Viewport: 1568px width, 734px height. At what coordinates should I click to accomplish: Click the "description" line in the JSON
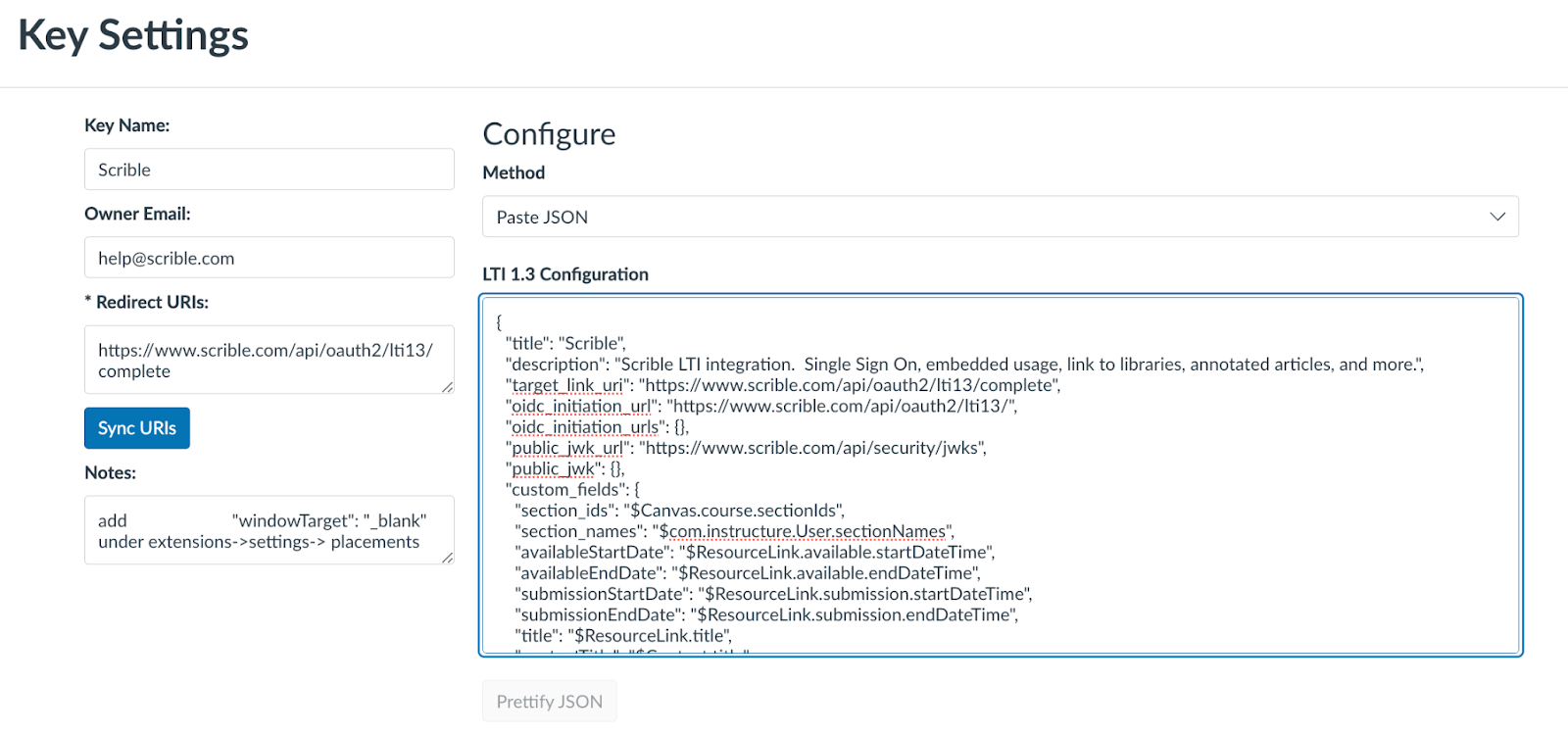point(964,365)
